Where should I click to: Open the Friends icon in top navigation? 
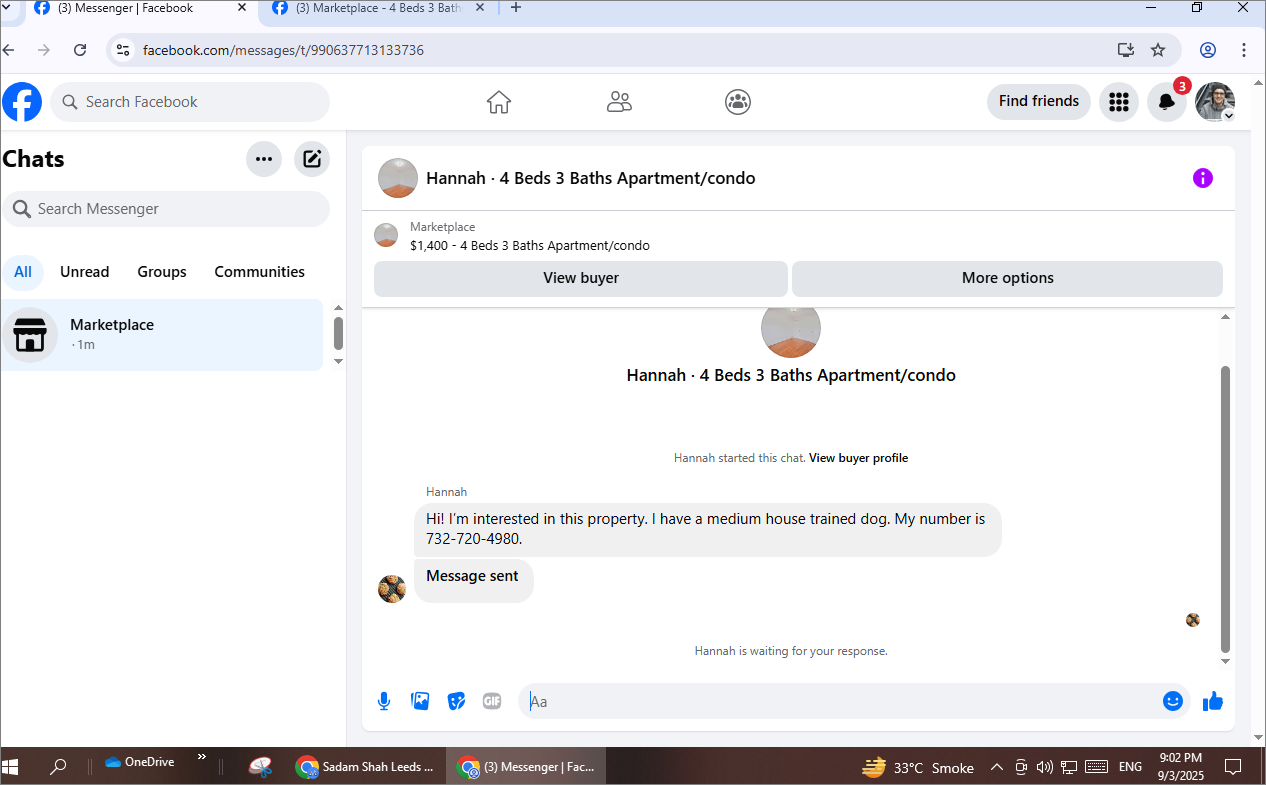click(x=619, y=102)
